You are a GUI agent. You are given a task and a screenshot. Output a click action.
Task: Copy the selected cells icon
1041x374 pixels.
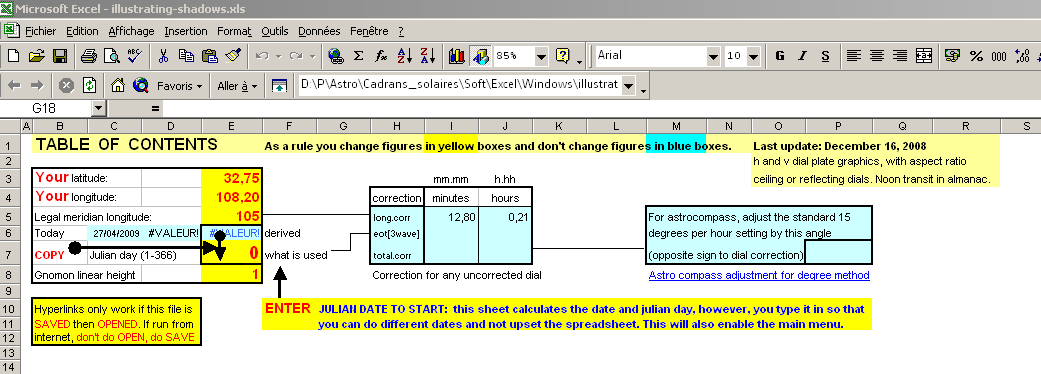pos(187,56)
